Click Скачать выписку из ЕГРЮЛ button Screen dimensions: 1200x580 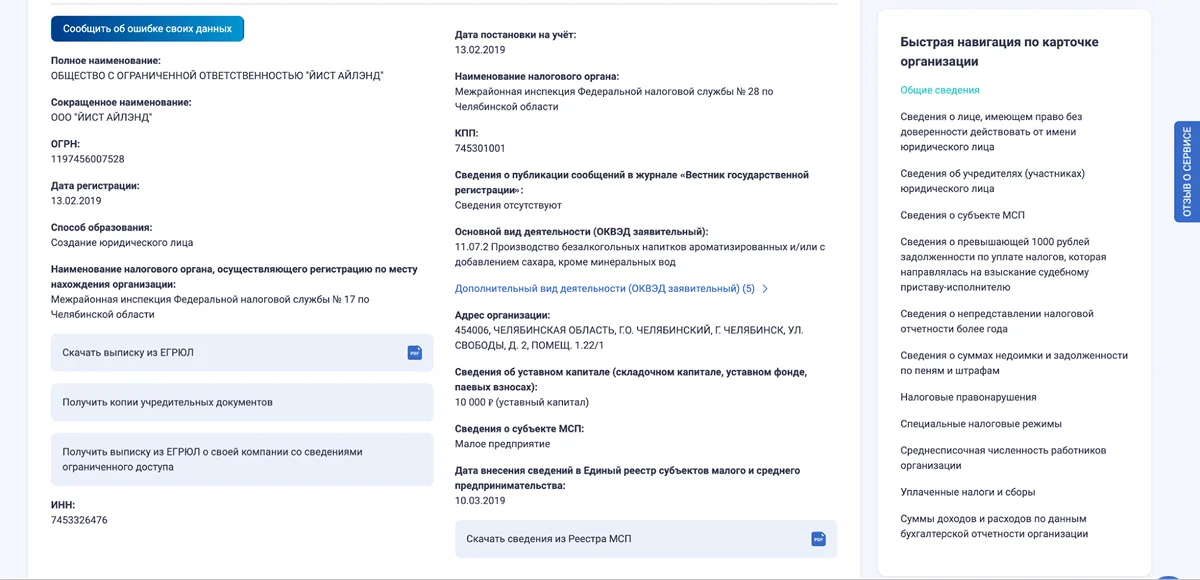coord(242,353)
